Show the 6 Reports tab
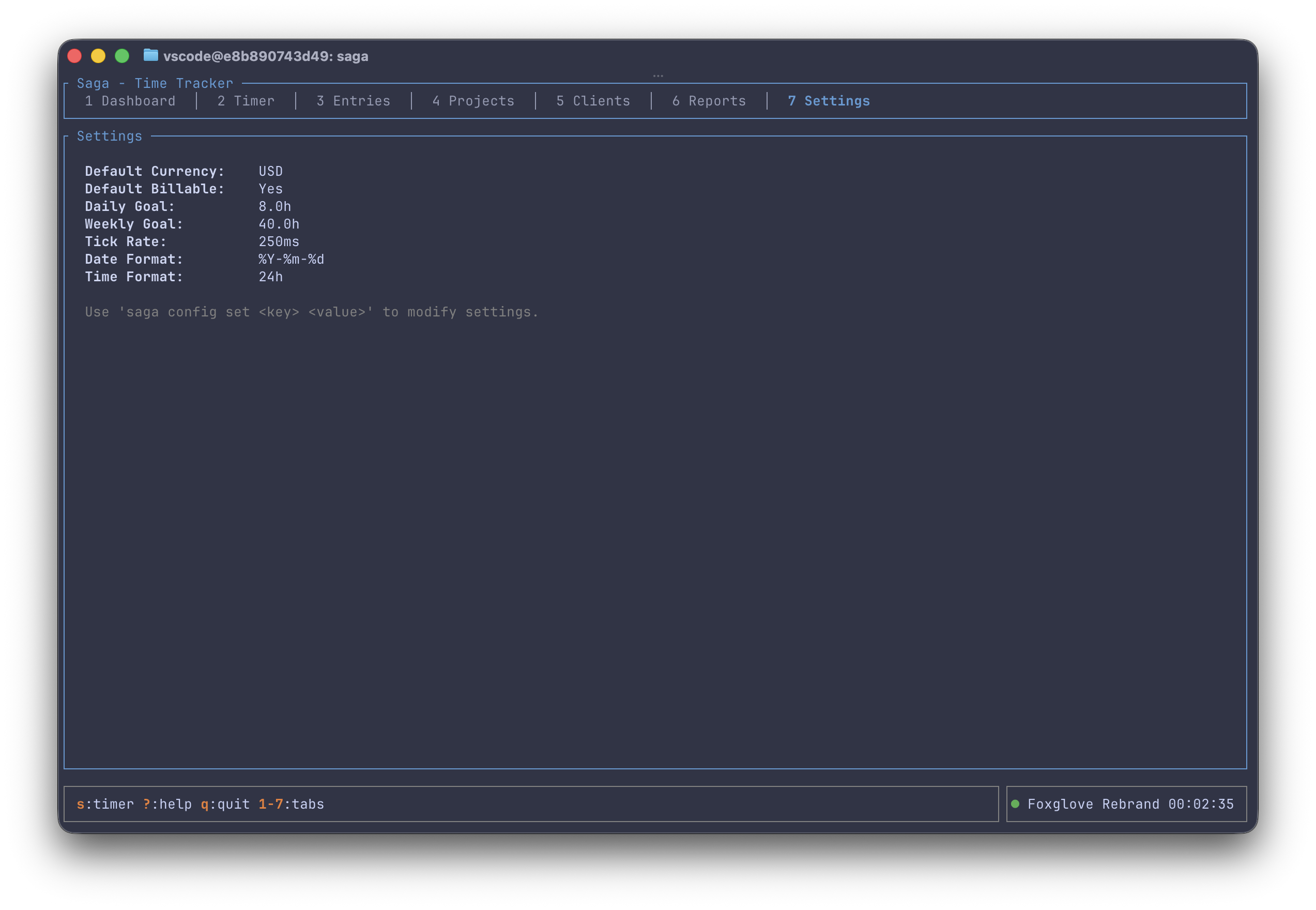The width and height of the screenshot is (1316, 910). [709, 101]
